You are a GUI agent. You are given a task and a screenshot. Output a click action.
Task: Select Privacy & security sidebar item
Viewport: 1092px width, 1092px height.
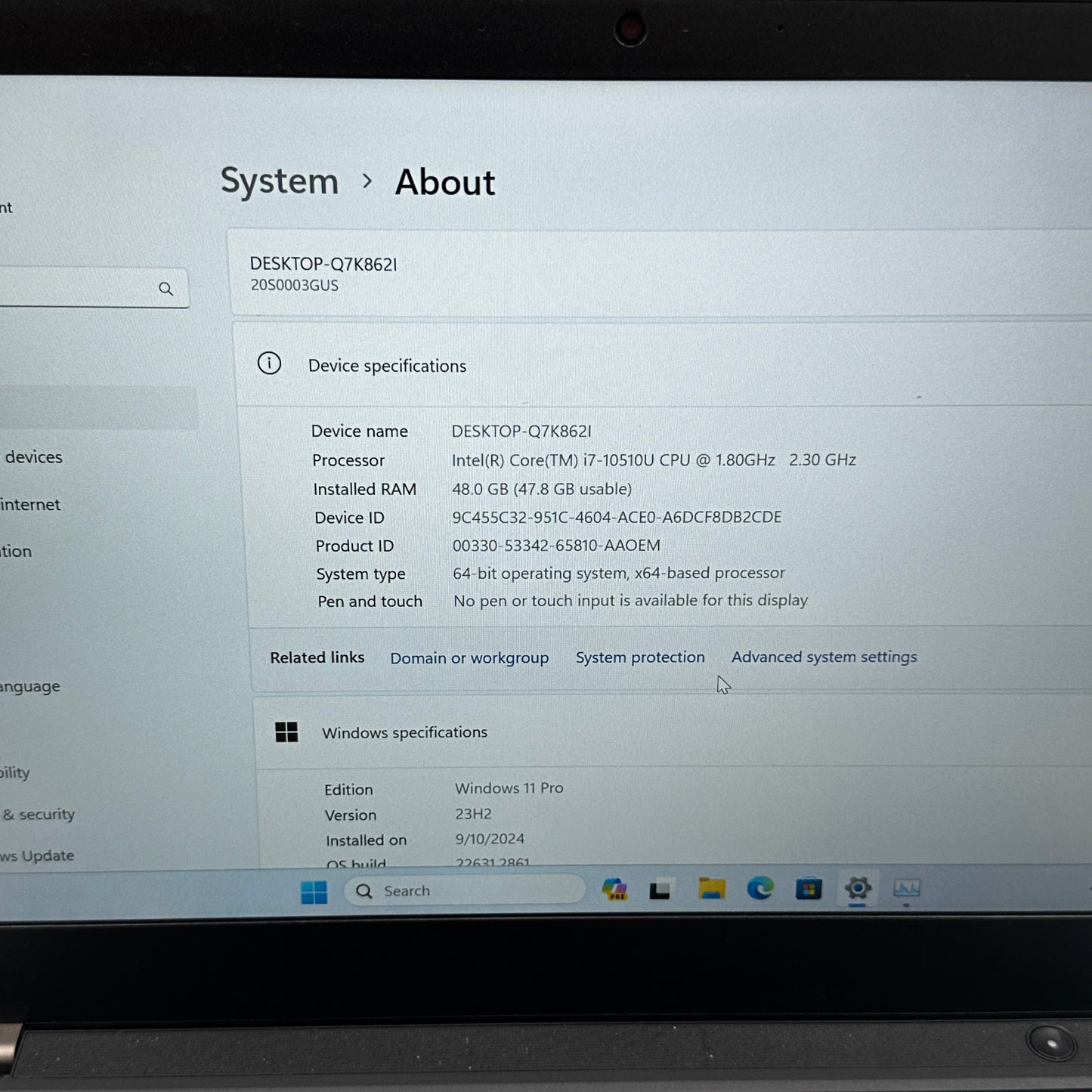click(38, 815)
